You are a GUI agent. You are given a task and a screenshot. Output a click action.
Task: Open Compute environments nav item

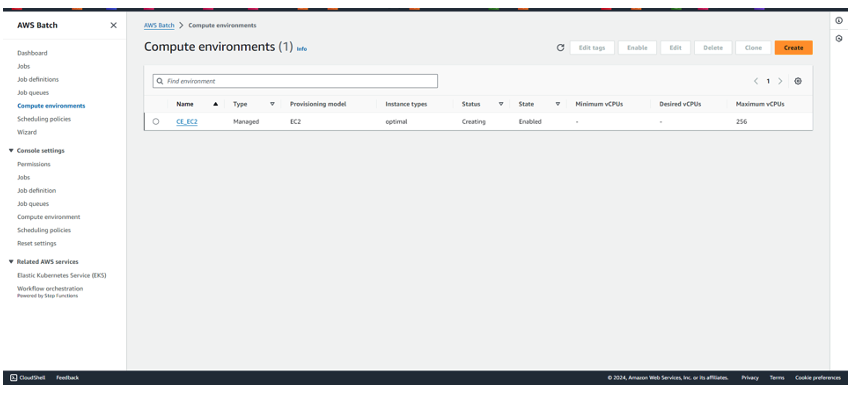pos(51,106)
